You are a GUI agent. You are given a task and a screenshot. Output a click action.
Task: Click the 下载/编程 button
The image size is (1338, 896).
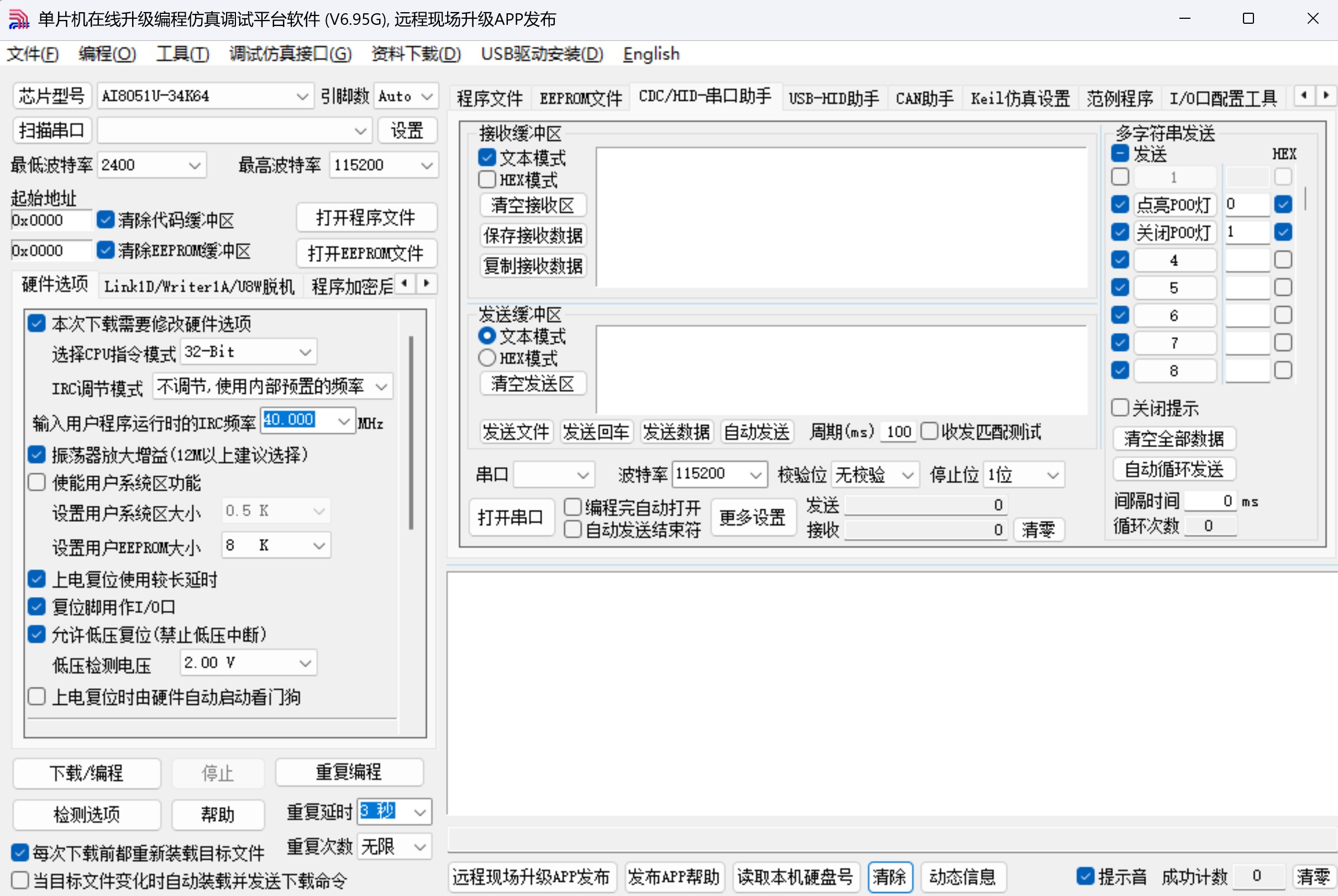pyautogui.click(x=86, y=773)
